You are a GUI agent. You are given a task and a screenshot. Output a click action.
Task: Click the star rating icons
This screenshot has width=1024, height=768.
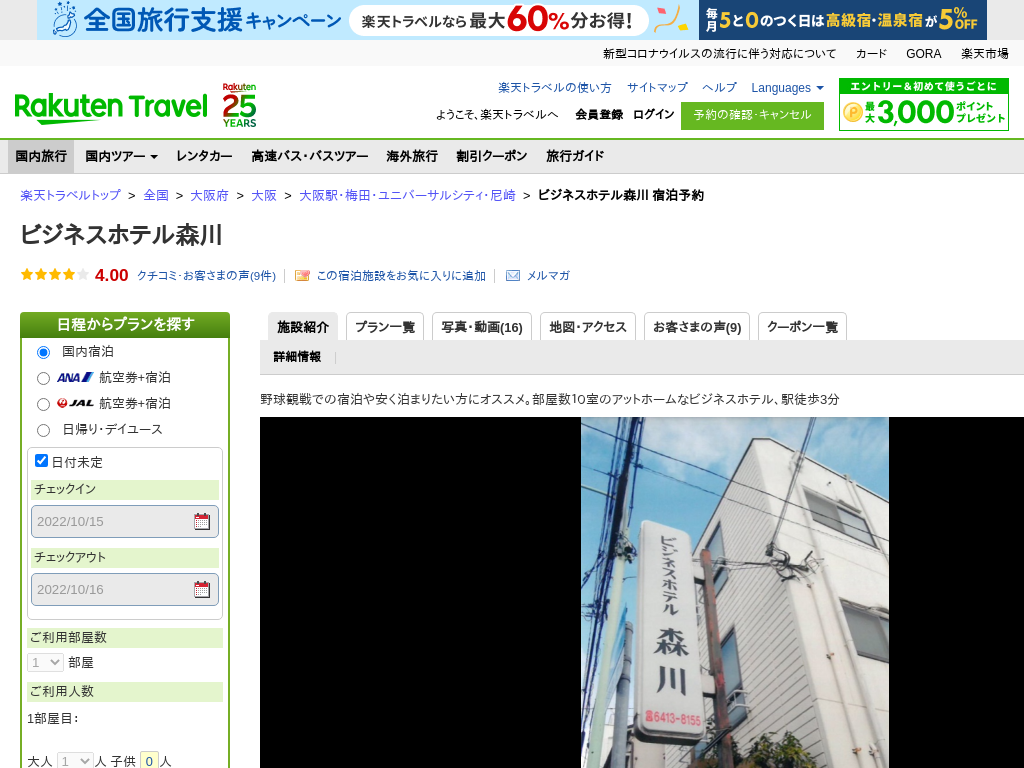[x=55, y=275]
